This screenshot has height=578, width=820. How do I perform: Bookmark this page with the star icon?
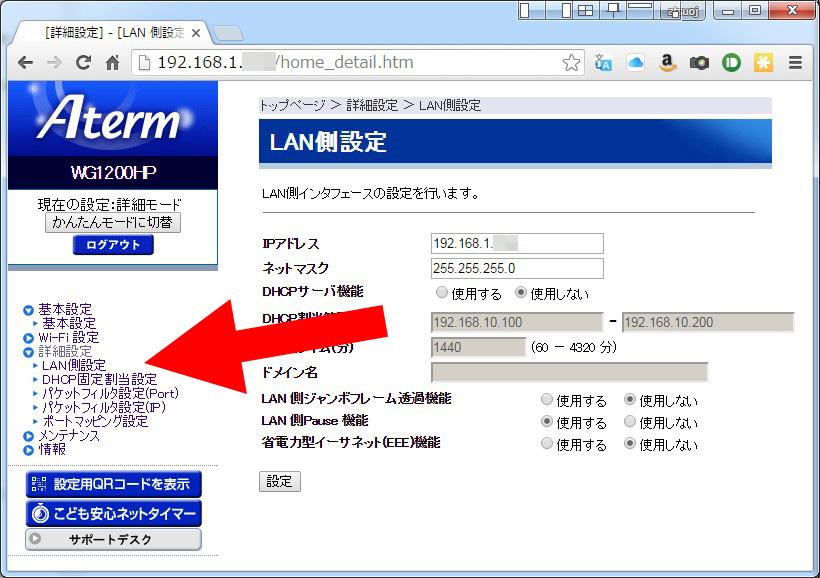point(571,63)
